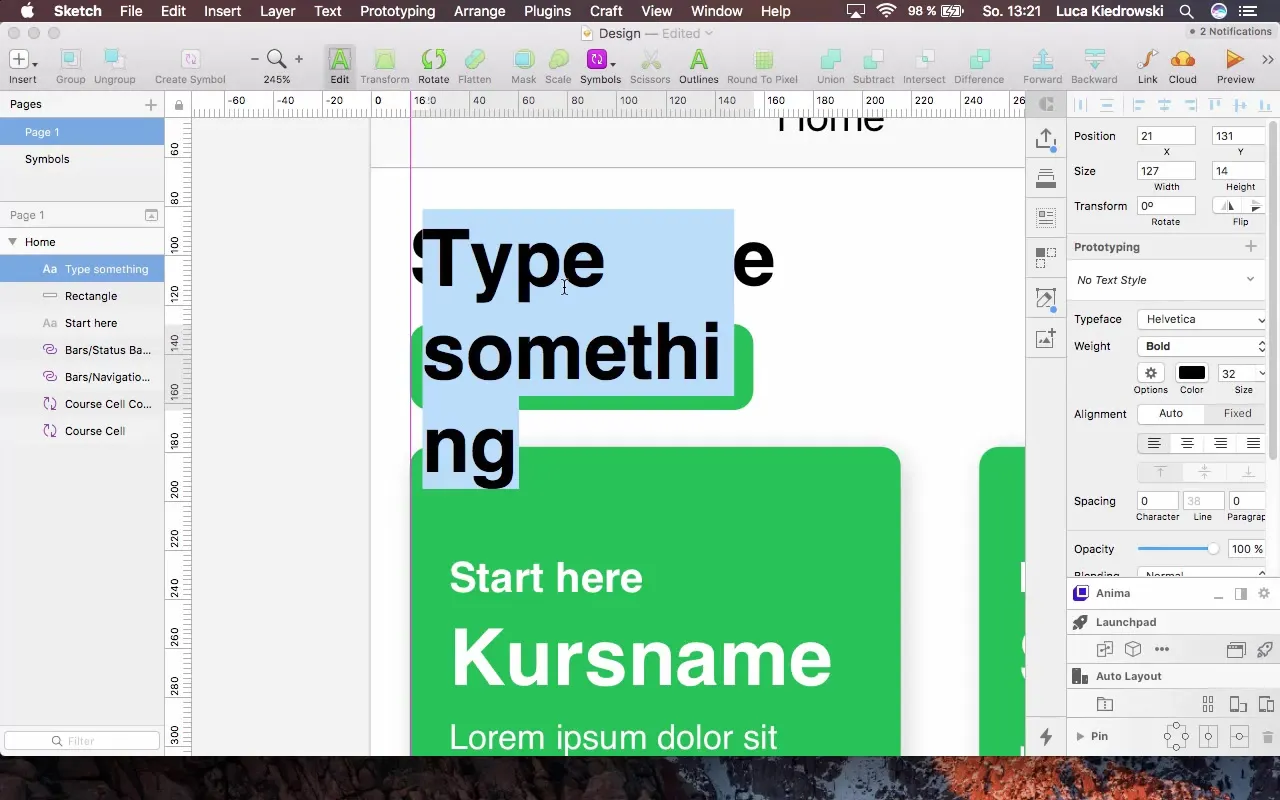The image size is (1280, 800).
Task: Zoom out with the minus button
Action: coord(255,60)
